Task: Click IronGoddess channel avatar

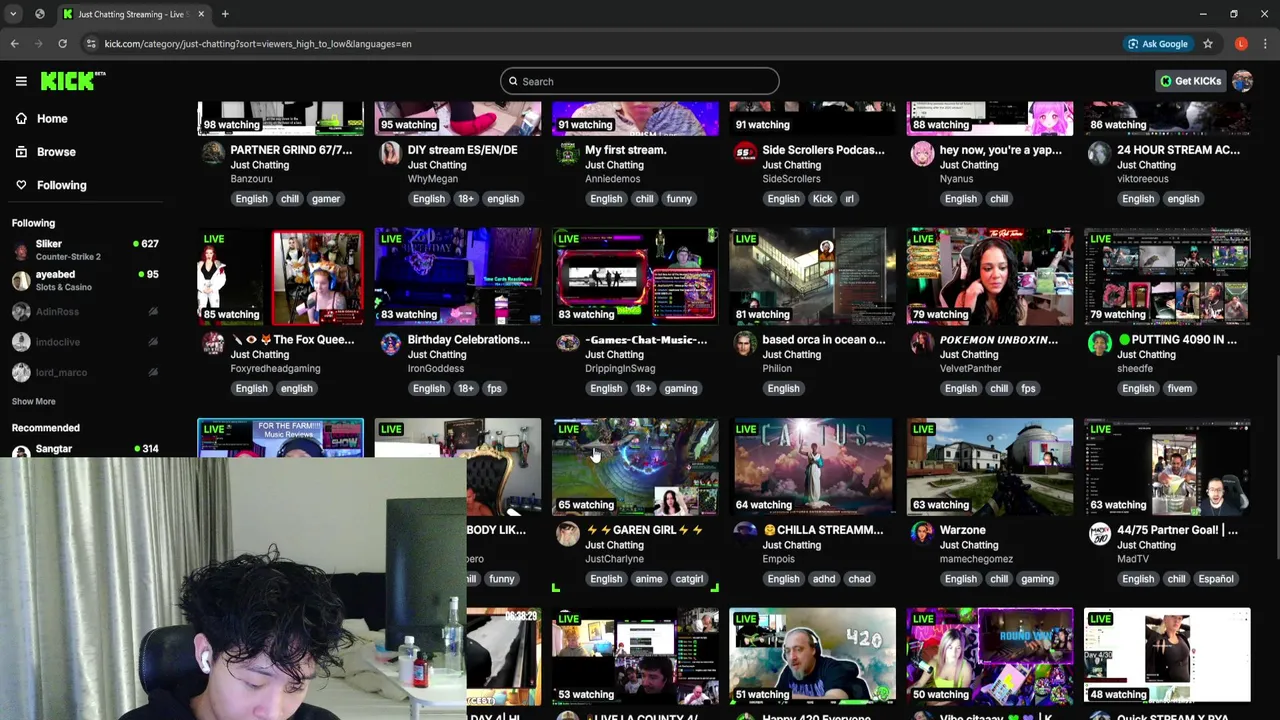Action: (x=390, y=343)
